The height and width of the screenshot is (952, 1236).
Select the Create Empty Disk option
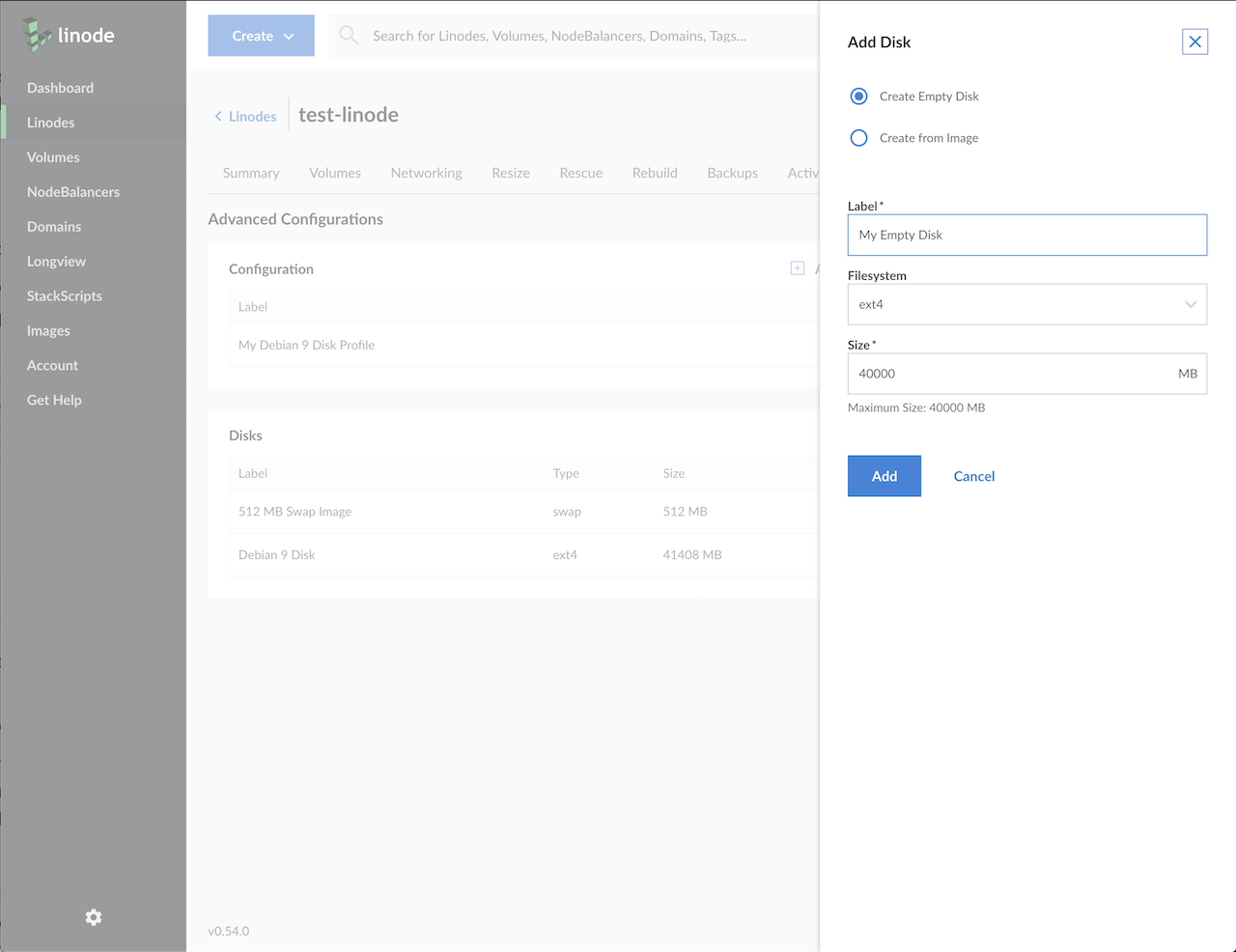[858, 97]
